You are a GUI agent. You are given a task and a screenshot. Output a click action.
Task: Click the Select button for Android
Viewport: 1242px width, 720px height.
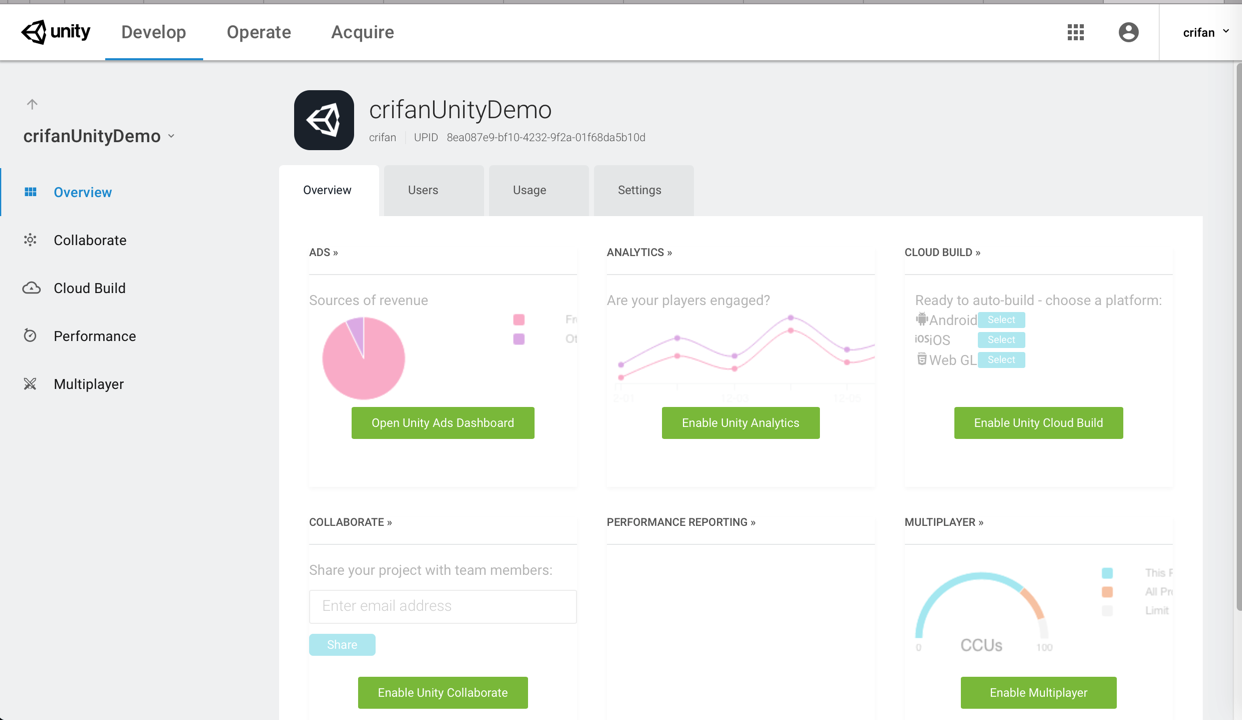[1001, 320]
